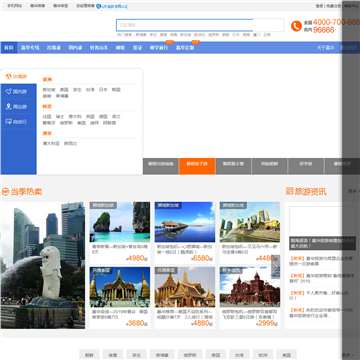Select 国内游 in left category sidebar
360x360 pixels.
point(18,91)
